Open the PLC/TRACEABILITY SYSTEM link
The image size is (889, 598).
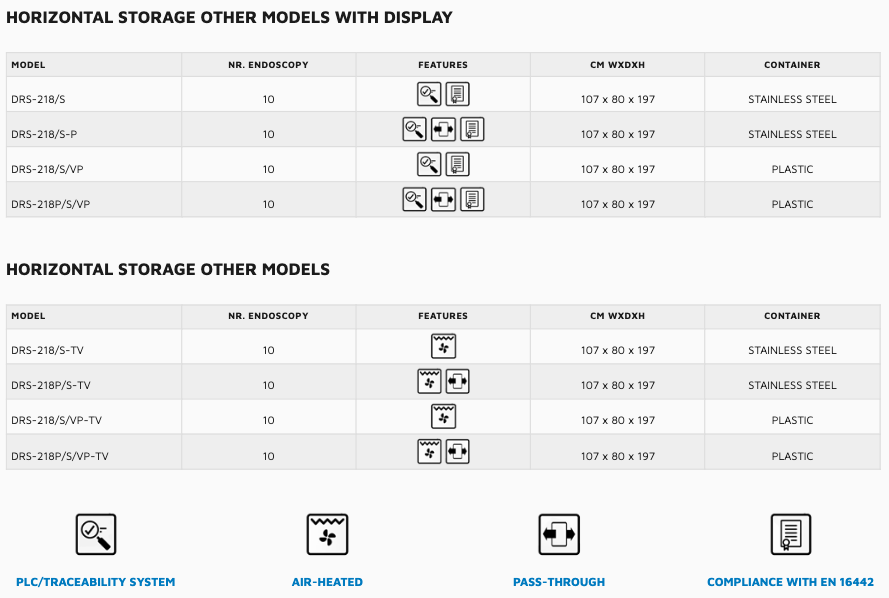pos(96,582)
